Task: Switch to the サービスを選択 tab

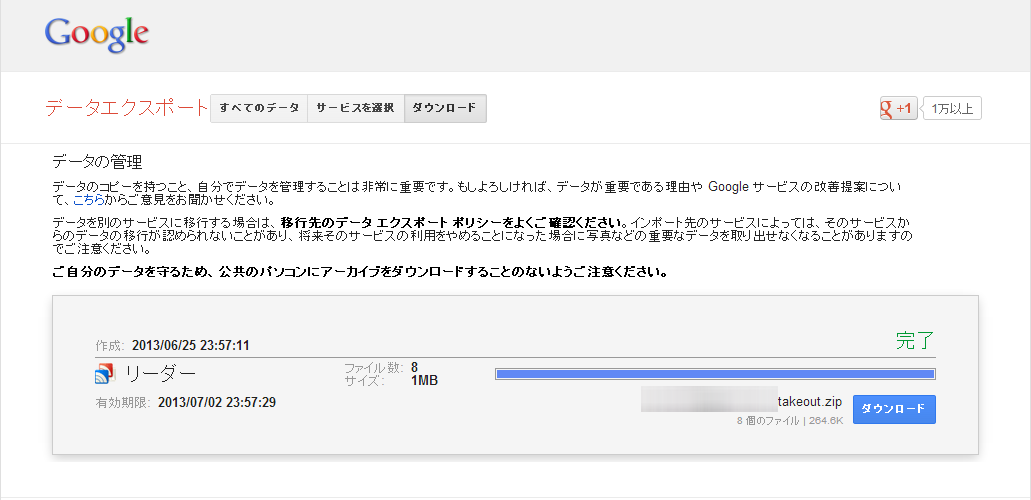Action: [355, 108]
